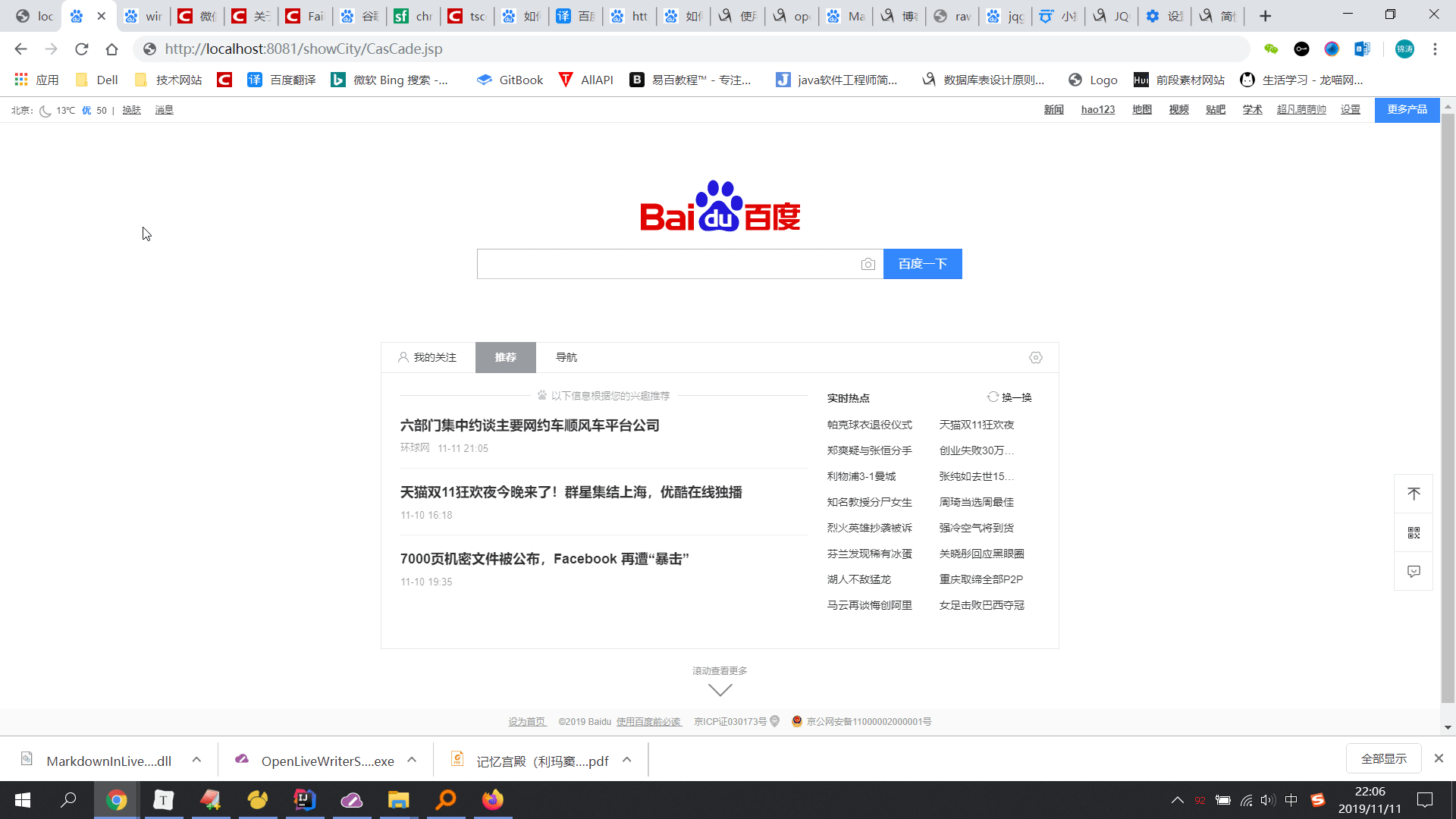Expand the MarkdownInLive download item chevron
This screenshot has height=819, width=1456.
196,760
